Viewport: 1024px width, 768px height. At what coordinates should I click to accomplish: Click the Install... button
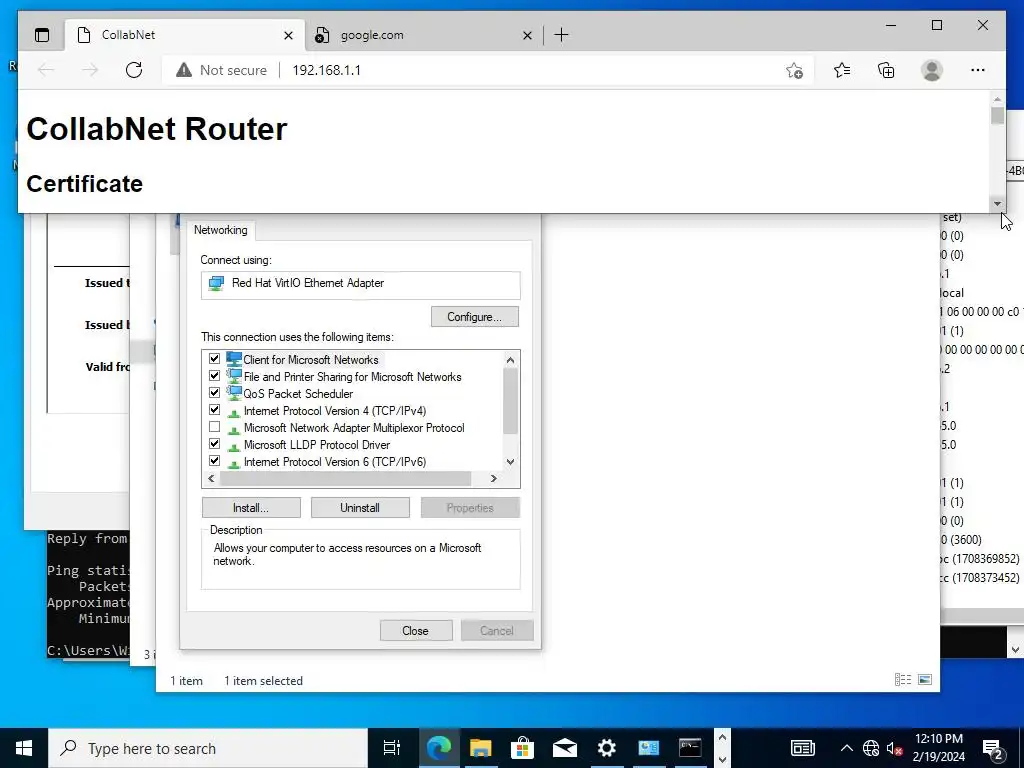(x=251, y=507)
